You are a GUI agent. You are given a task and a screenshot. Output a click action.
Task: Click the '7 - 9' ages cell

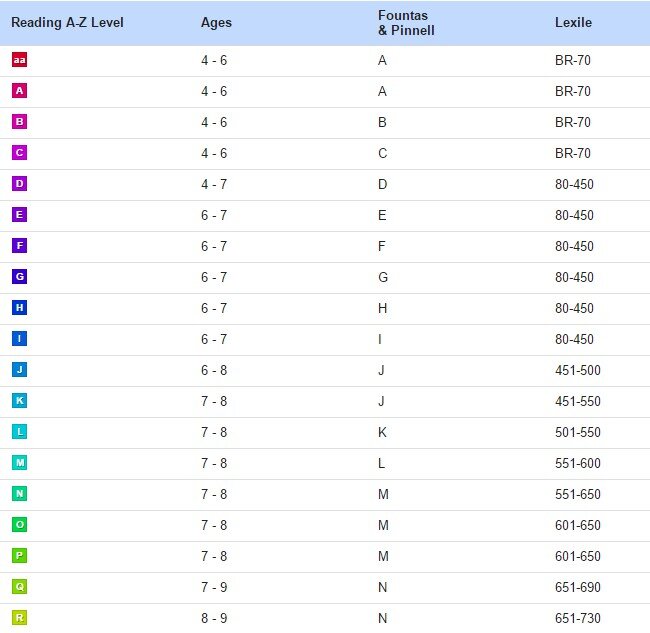point(214,587)
